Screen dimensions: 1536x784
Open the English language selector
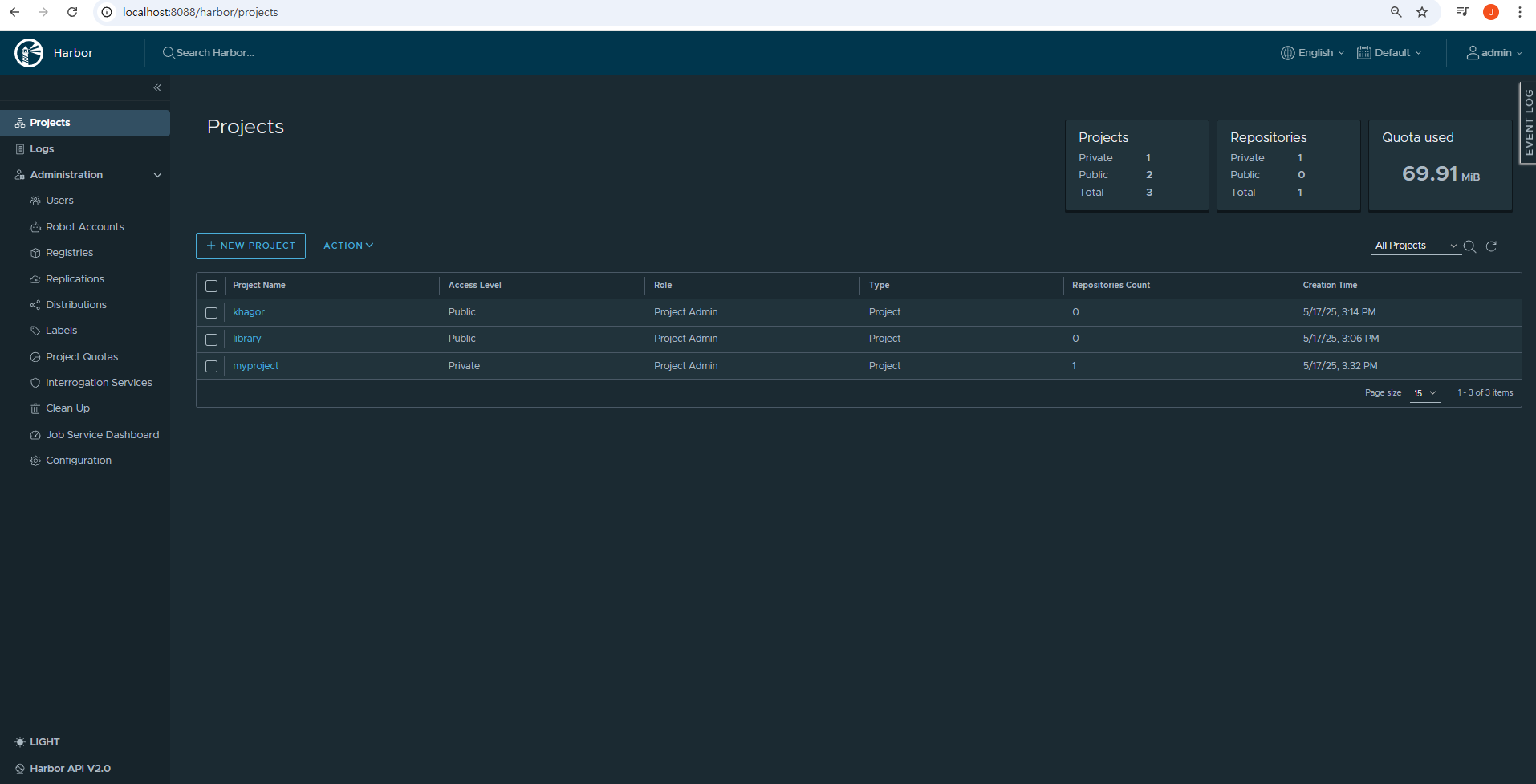(1312, 53)
